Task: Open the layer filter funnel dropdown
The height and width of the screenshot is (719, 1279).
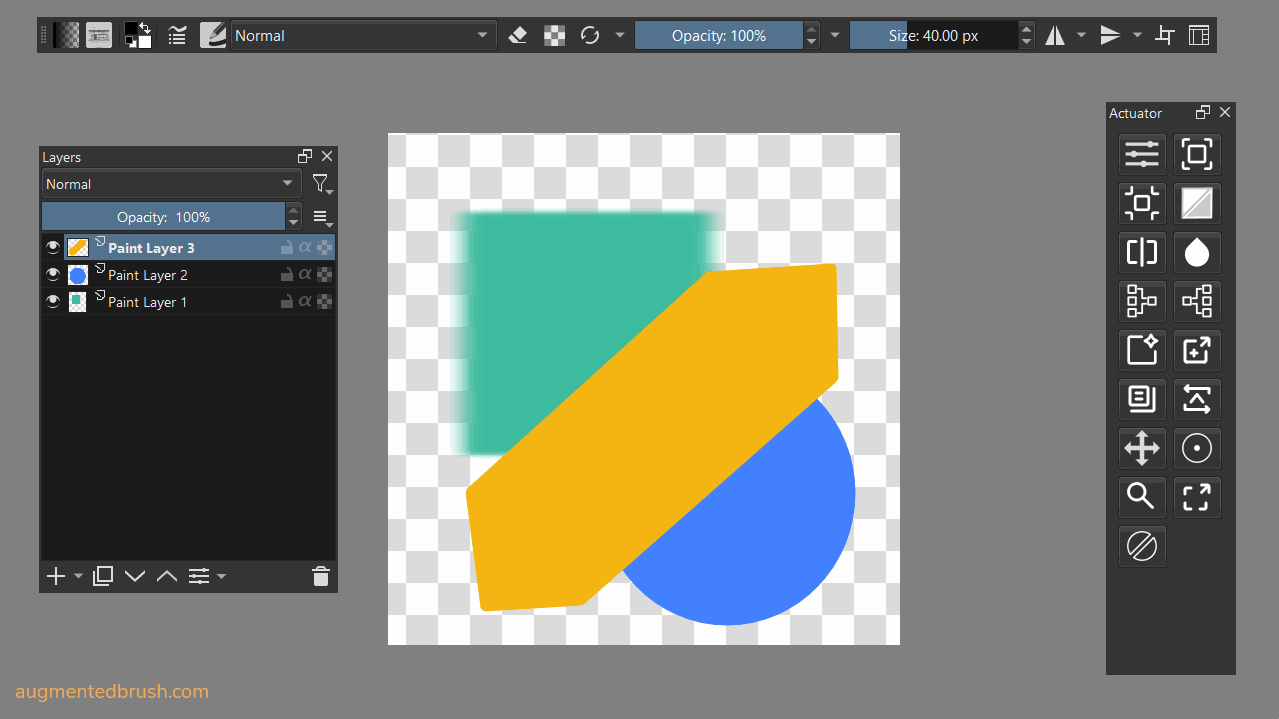Action: pos(321,184)
